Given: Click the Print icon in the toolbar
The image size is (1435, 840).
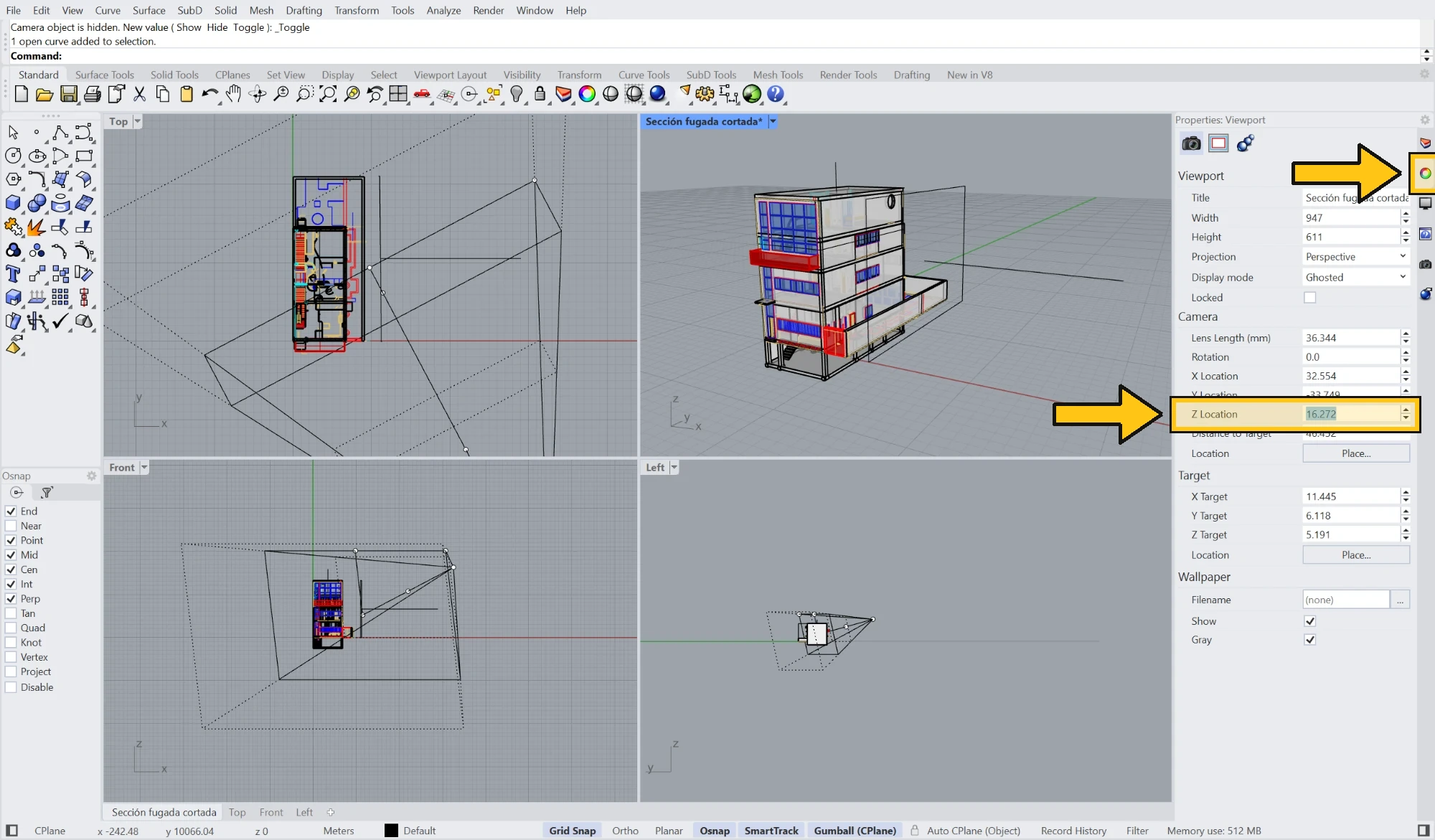Looking at the screenshot, I should click(x=92, y=94).
